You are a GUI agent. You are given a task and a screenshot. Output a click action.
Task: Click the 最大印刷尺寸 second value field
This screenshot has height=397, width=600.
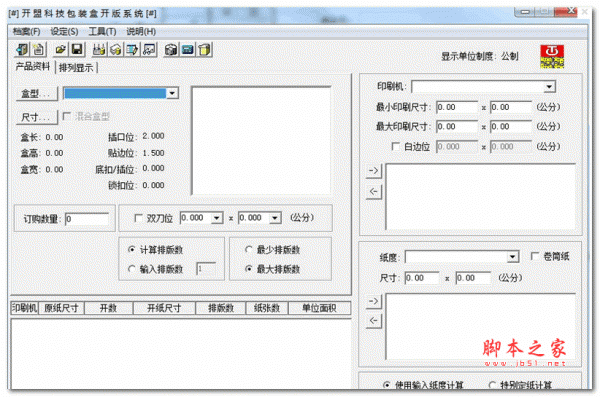point(511,127)
